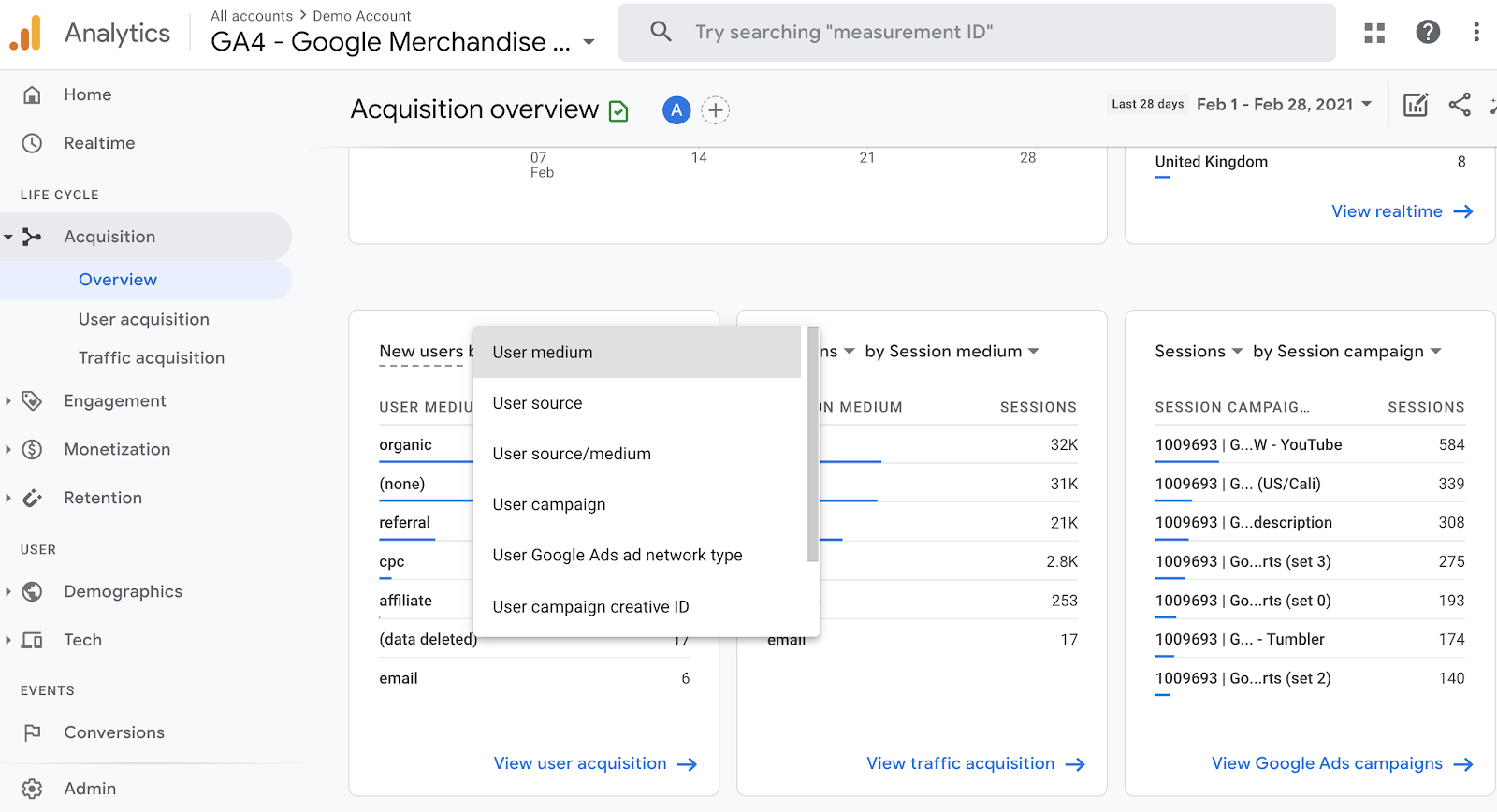Click the dropdown list scrollbar
Image resolution: width=1497 pixels, height=812 pixels.
[813, 444]
